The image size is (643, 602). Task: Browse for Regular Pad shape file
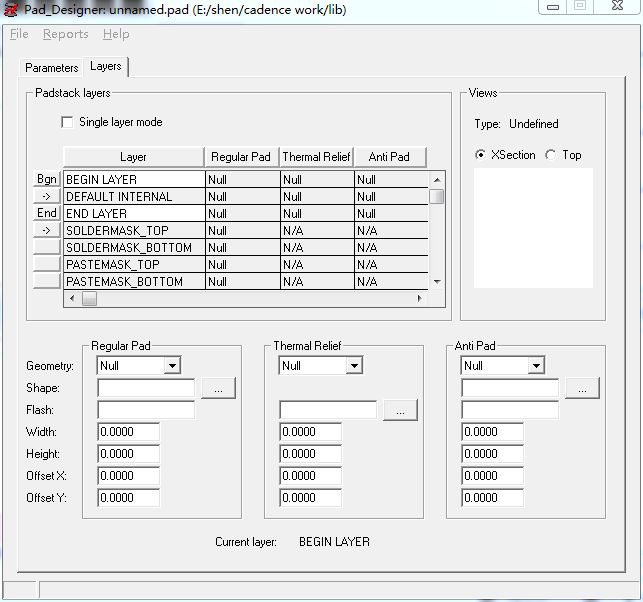(218, 388)
